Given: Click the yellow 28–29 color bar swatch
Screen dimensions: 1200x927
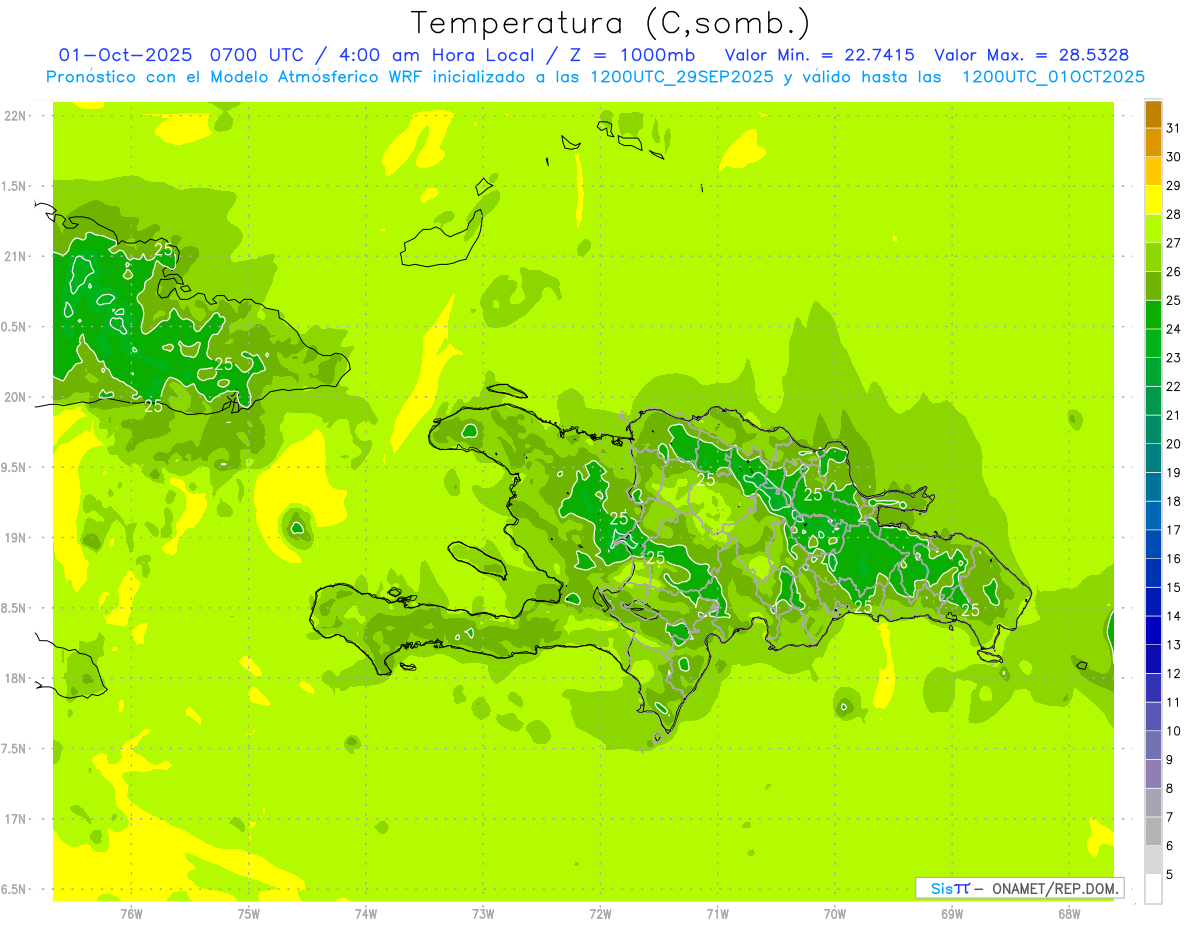Looking at the screenshot, I should pyautogui.click(x=1153, y=200).
